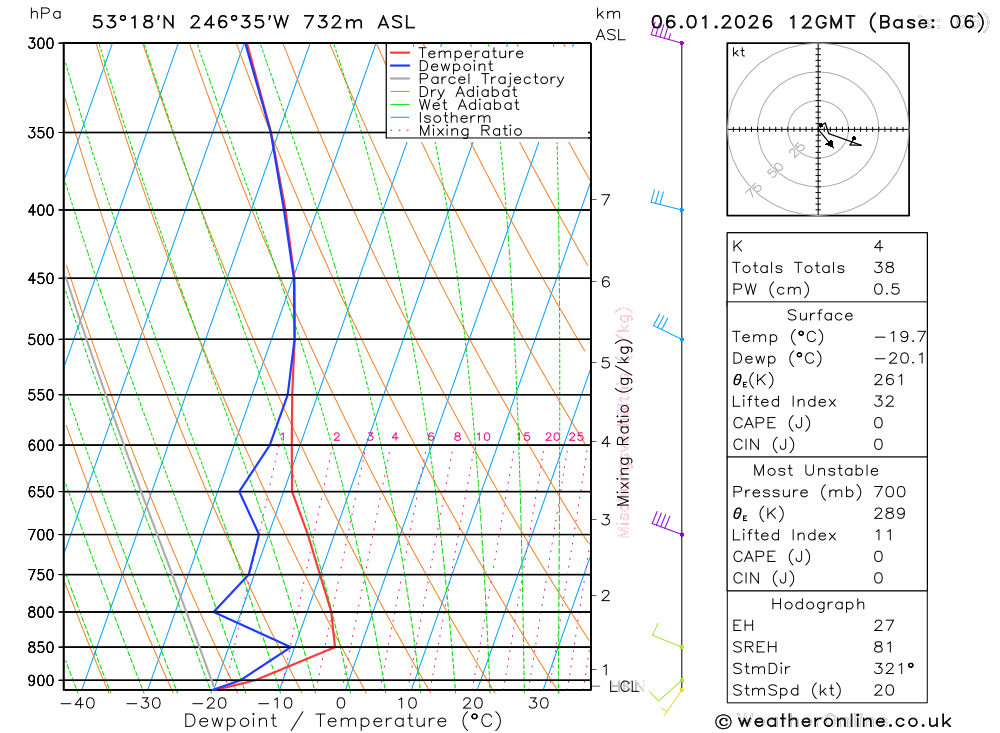The image size is (1000, 733).
Task: Click the 4 km altitude label
Action: pos(606,441)
